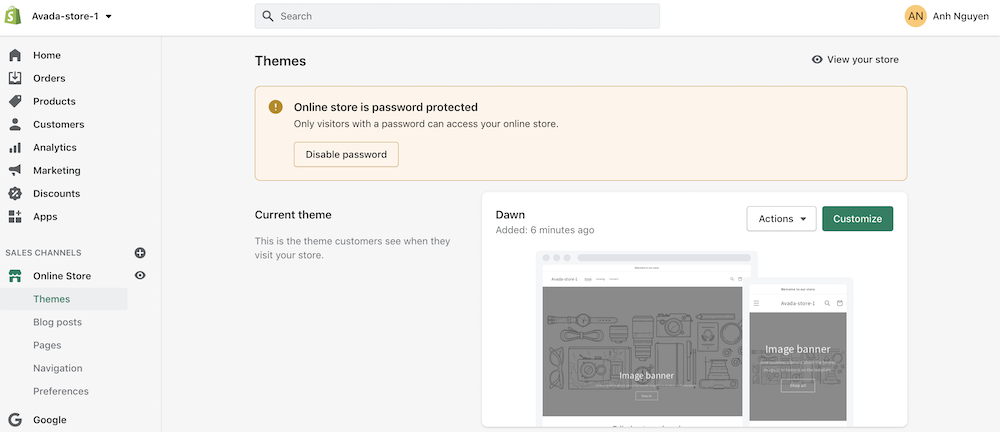Open the Actions dropdown for Dawn theme

coord(781,219)
